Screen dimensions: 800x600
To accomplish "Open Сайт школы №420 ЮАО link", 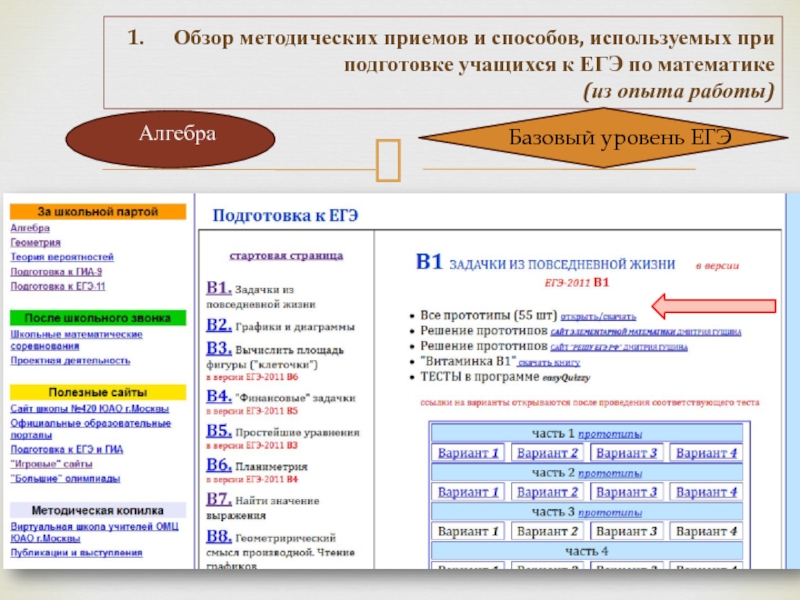I will [89, 409].
